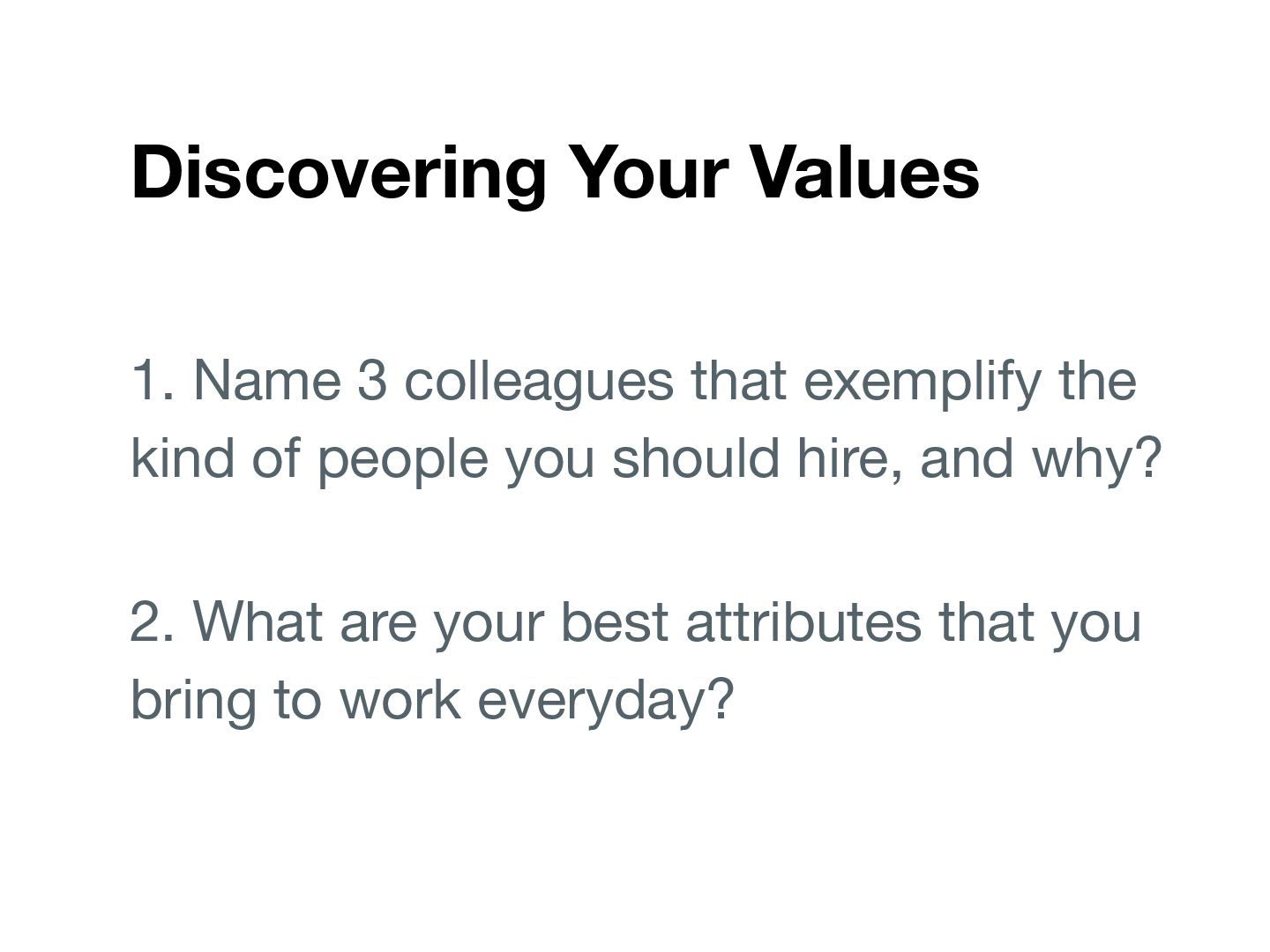Click the word "colleagues"
The width and height of the screenshot is (1270, 952).
pos(539,381)
